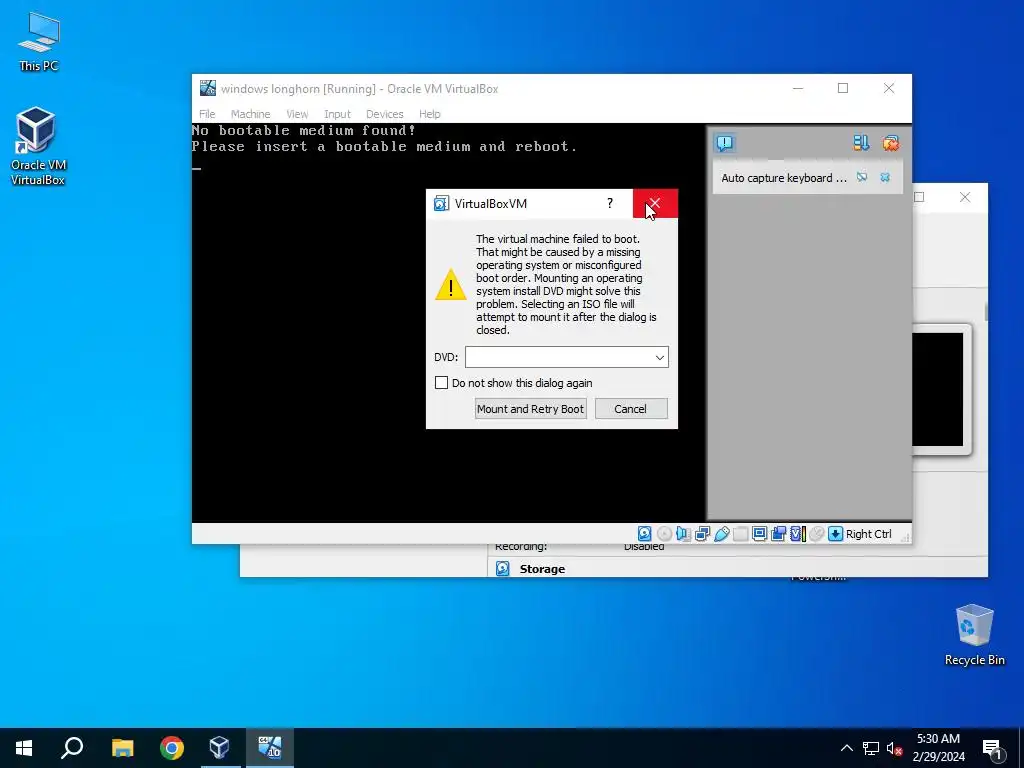The image size is (1024, 768).
Task: Open the View menu
Action: [x=297, y=114]
